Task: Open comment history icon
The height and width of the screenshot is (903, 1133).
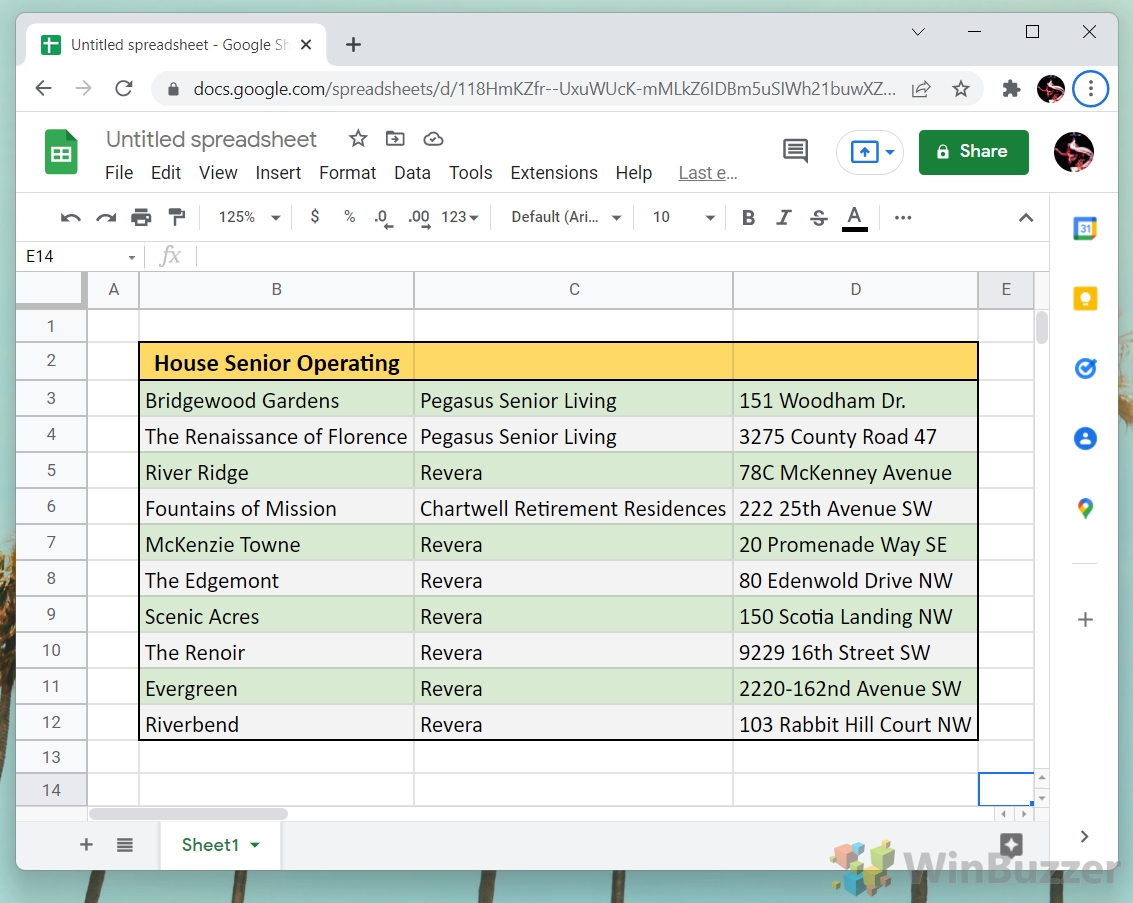Action: pos(795,151)
